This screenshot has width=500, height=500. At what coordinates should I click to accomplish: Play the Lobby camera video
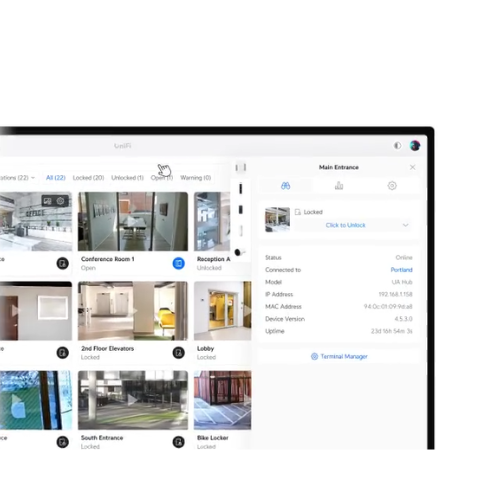(x=247, y=311)
